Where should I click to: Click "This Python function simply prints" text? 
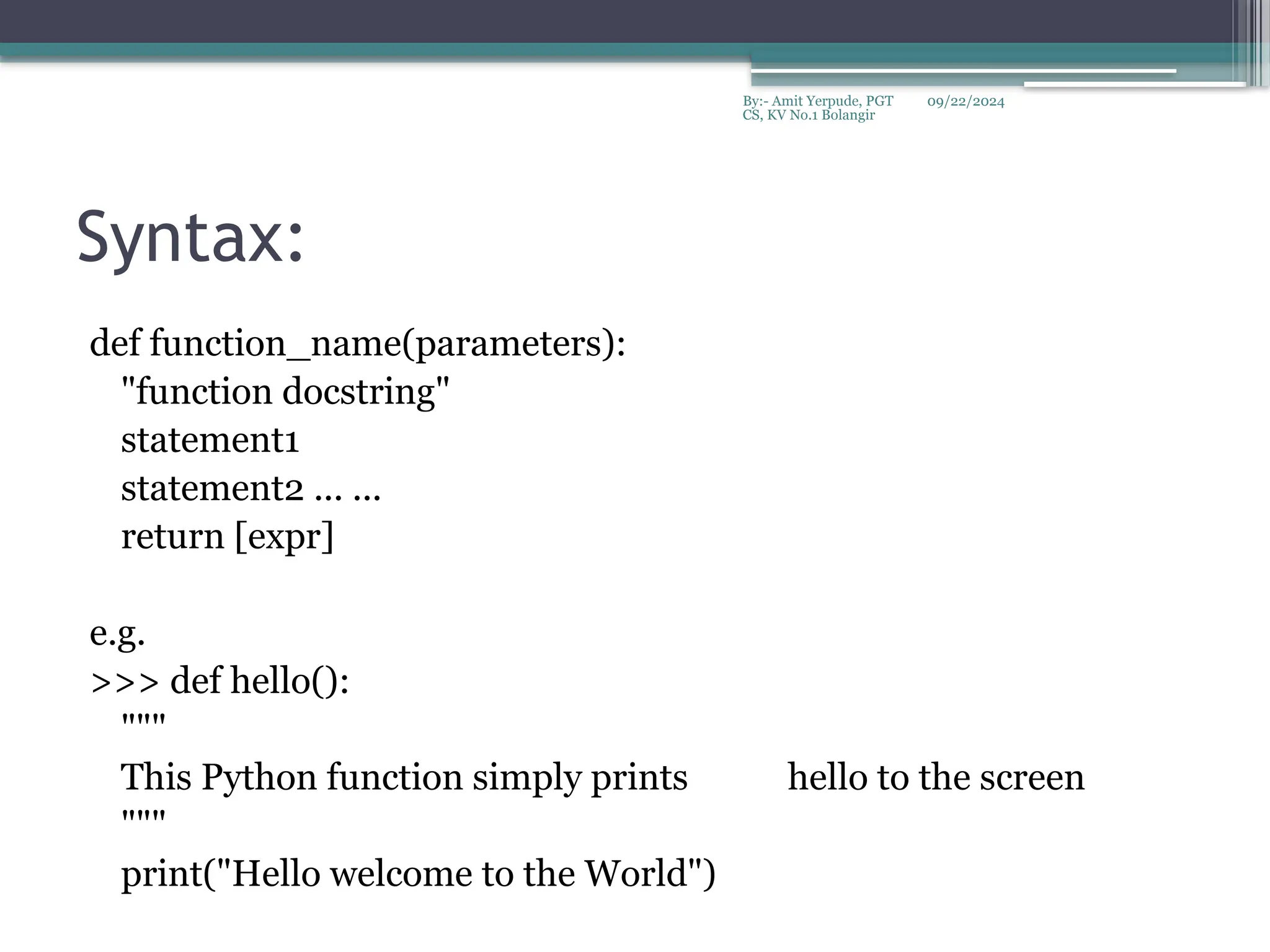pos(404,777)
